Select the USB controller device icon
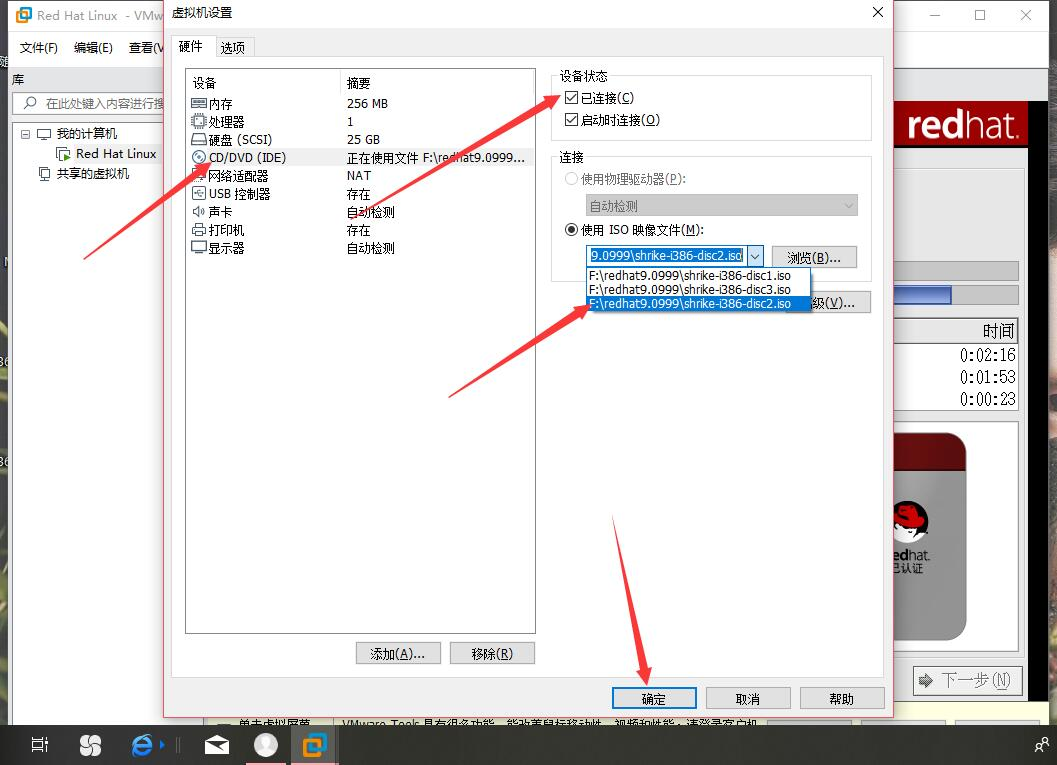The image size is (1057, 765). click(199, 194)
